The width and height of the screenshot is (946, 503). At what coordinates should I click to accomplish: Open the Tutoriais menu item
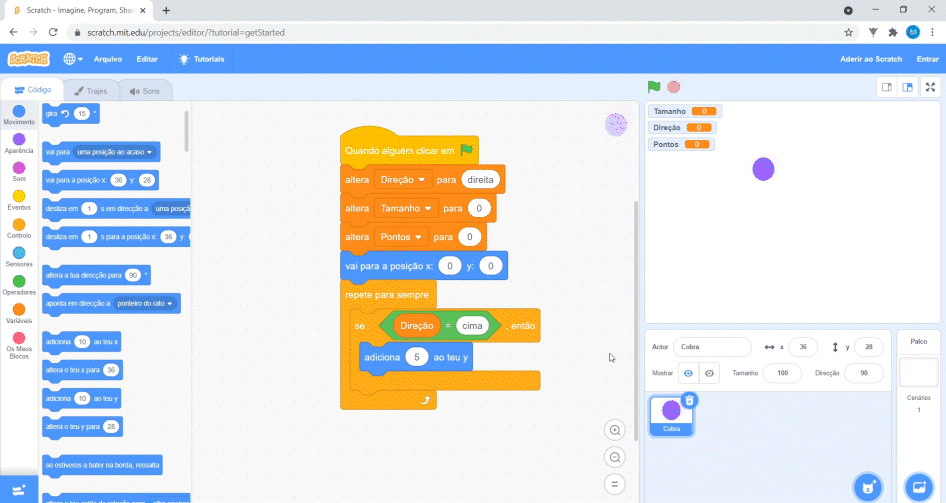tap(202, 59)
